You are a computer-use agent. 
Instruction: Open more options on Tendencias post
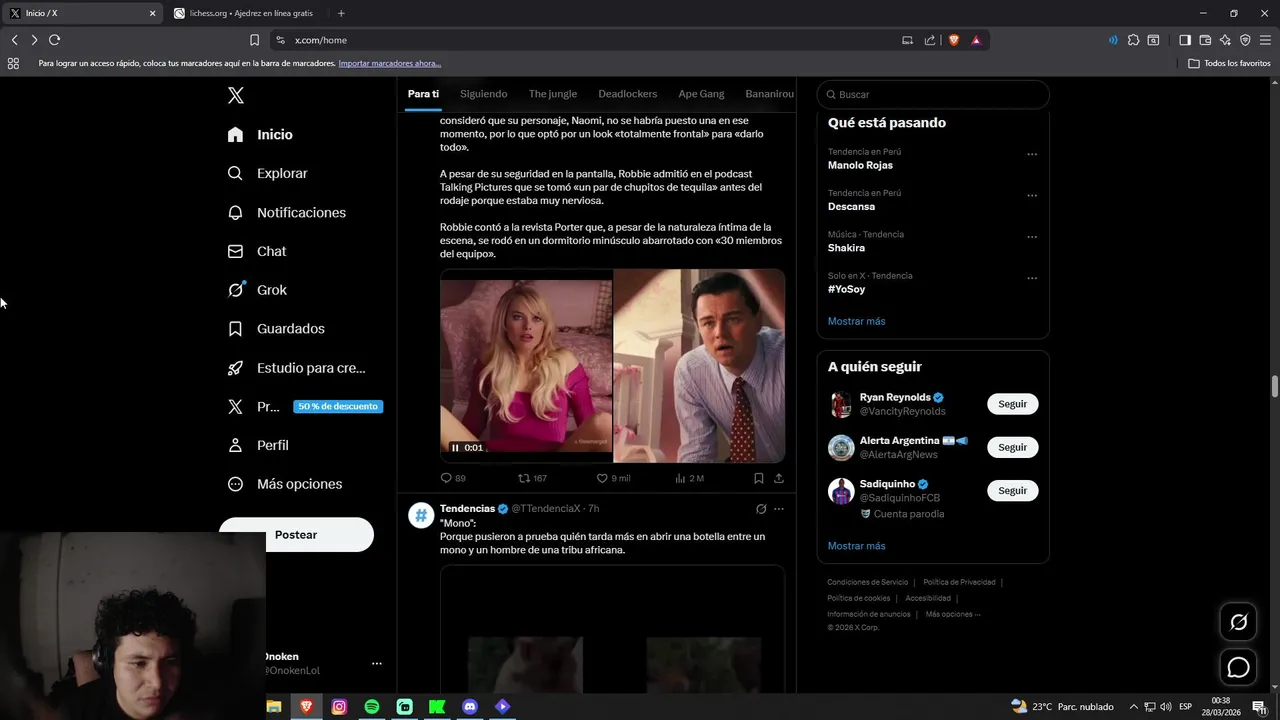(779, 509)
